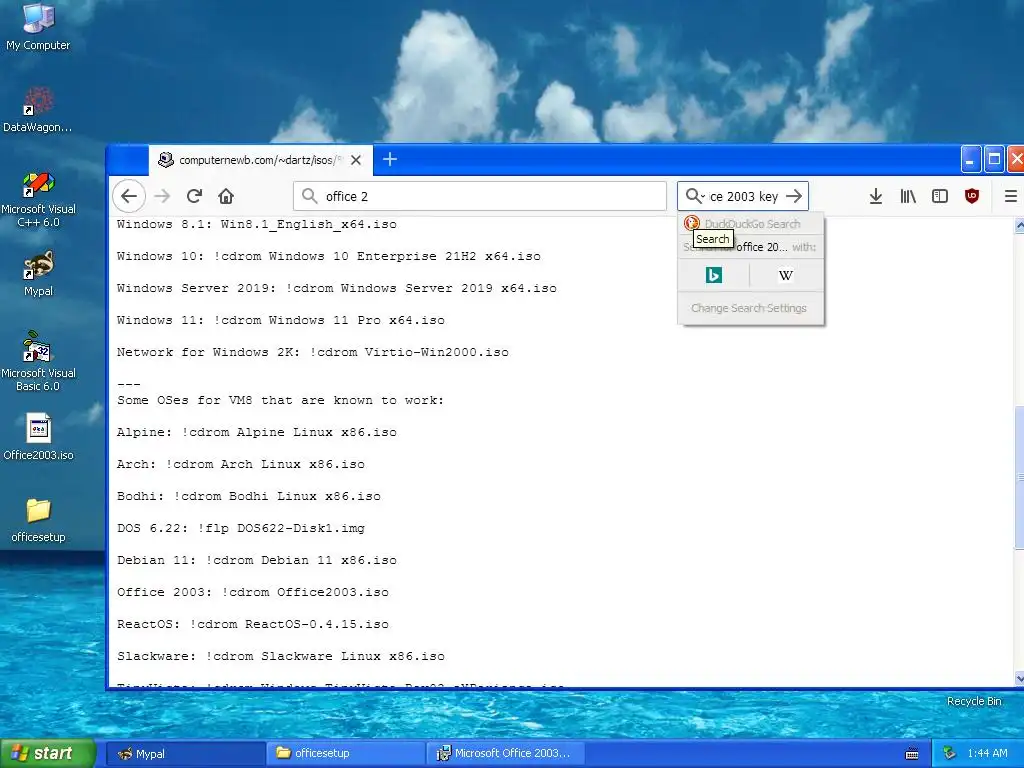Click 'Windows 8.1: Win8.1_English_x64.iso' line
Screen dimensions: 1024x768
tap(257, 224)
